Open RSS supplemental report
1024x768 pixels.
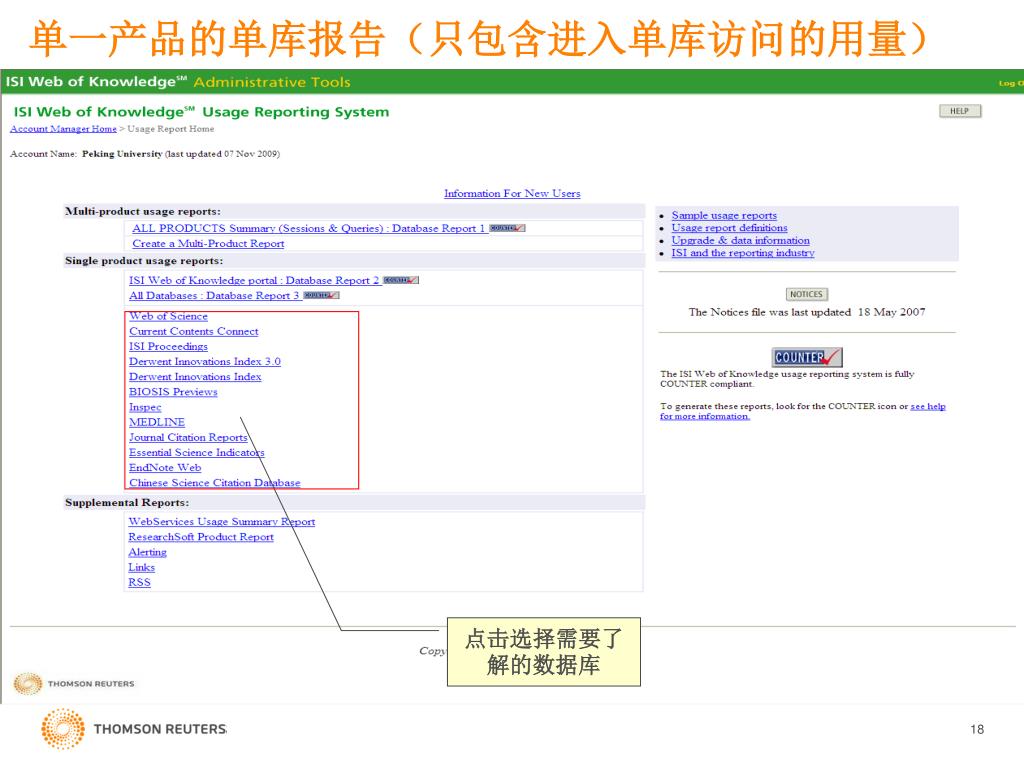pyautogui.click(x=140, y=582)
